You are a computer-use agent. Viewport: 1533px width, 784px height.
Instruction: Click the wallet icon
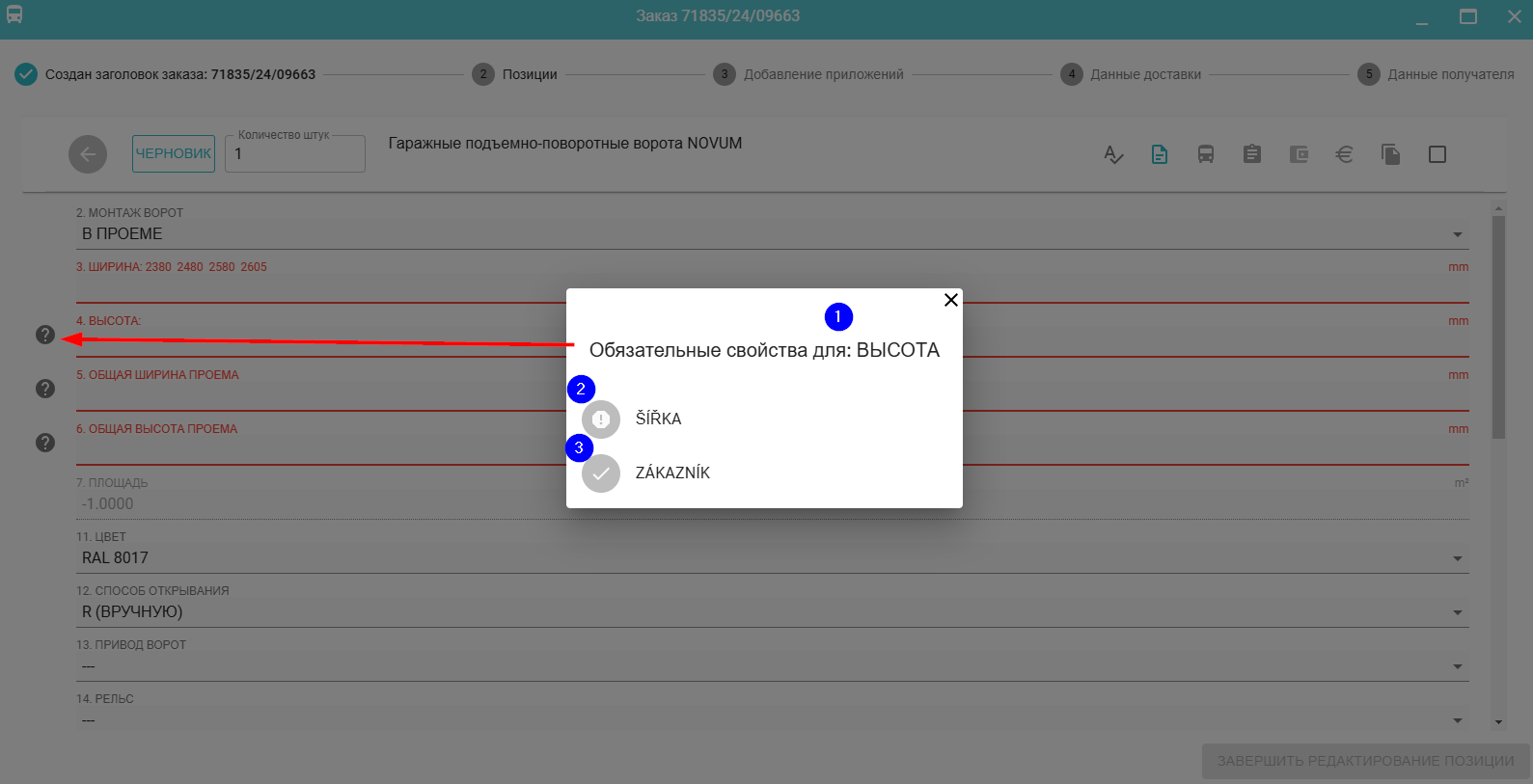[1299, 154]
